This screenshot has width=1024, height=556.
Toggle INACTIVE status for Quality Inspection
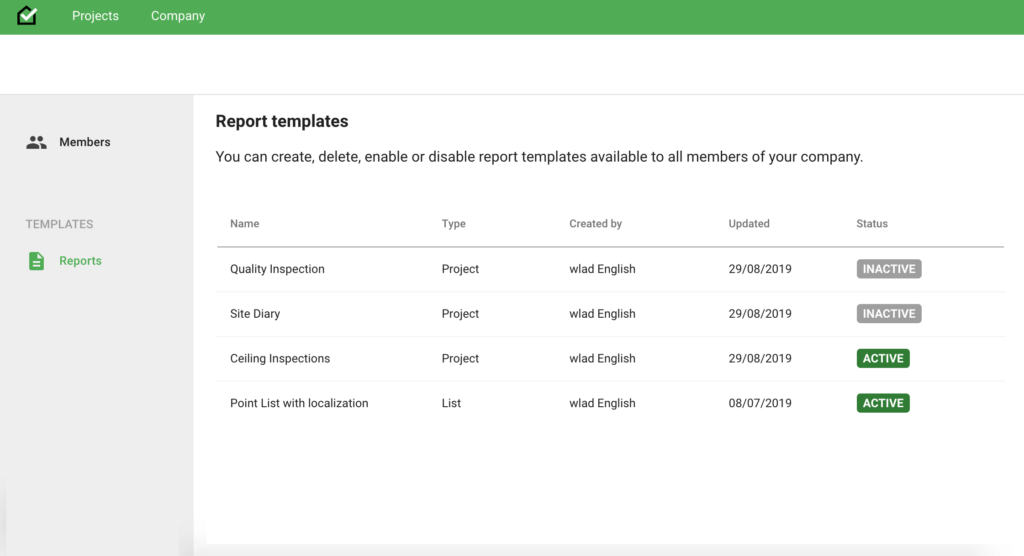coord(888,269)
